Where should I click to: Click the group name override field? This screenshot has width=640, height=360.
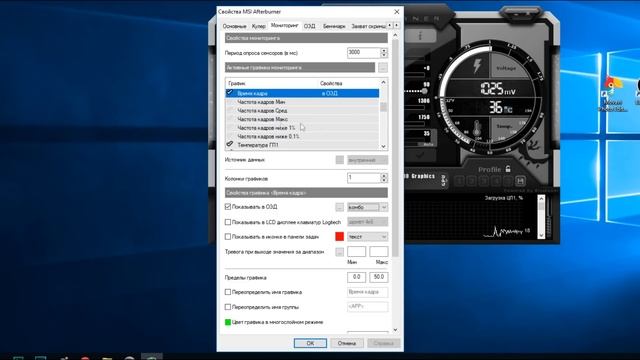367,307
